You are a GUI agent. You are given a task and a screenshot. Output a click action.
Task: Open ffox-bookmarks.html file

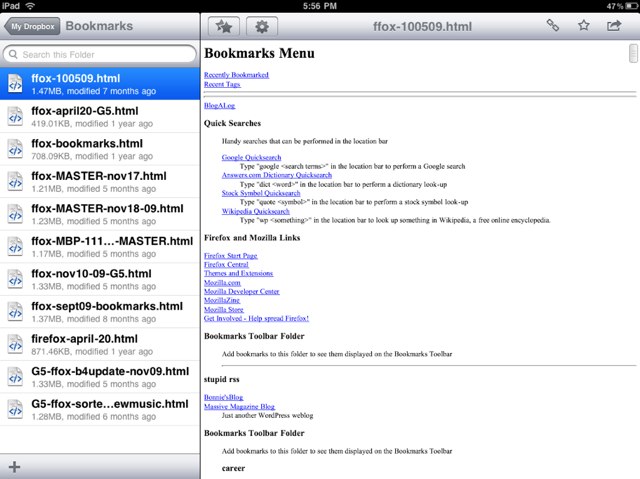coord(100,149)
